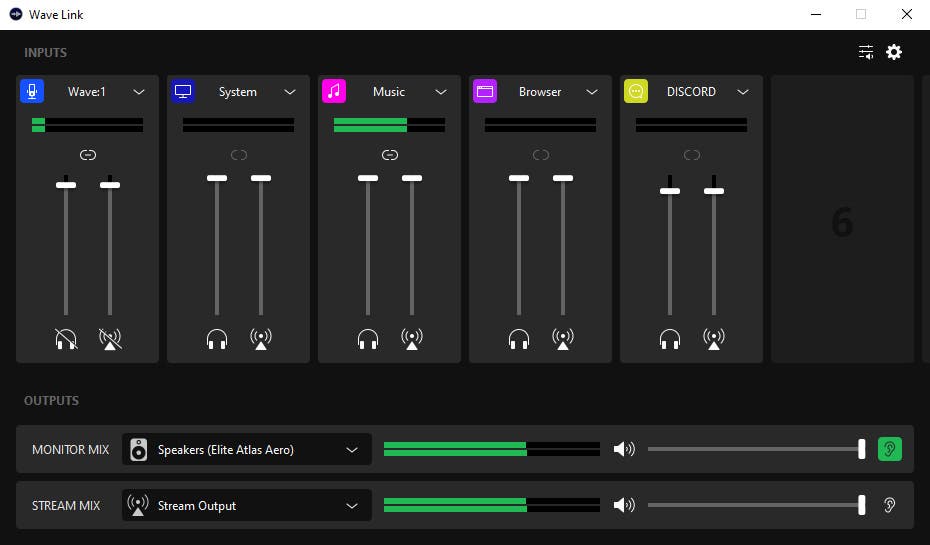Expand the DISCORD channel dropdown

tap(743, 92)
